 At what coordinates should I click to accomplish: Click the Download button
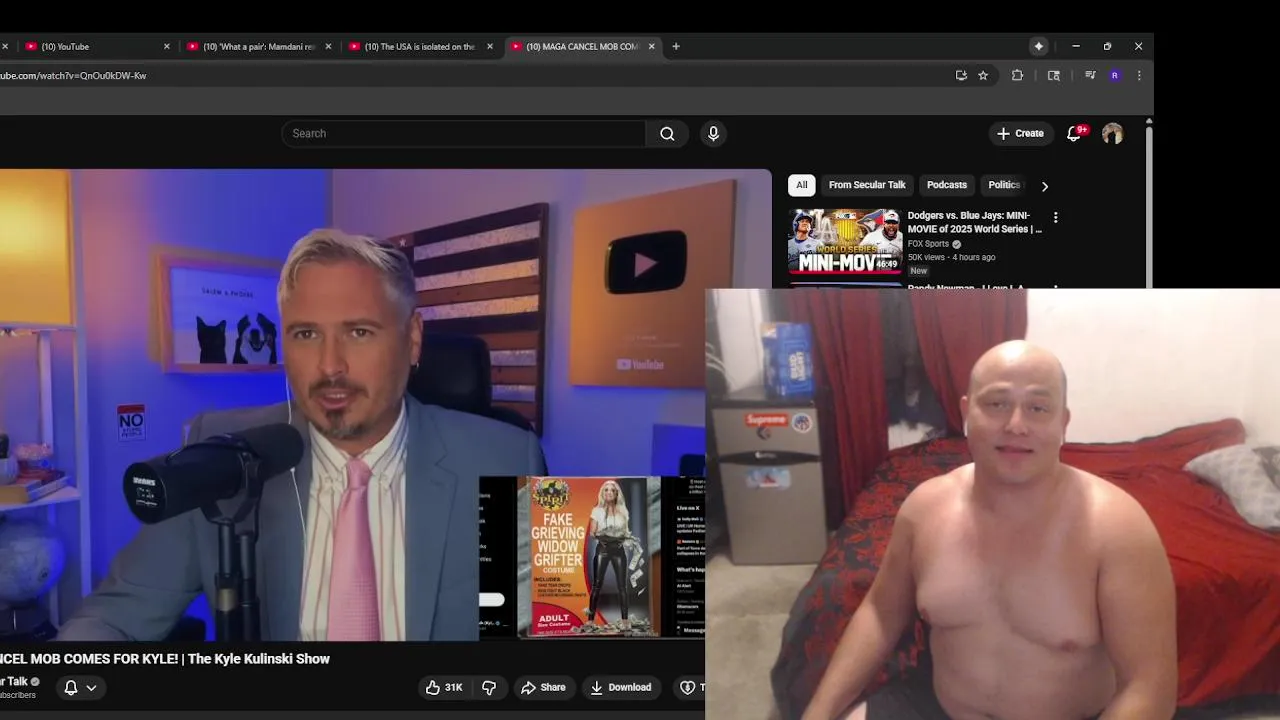point(620,687)
